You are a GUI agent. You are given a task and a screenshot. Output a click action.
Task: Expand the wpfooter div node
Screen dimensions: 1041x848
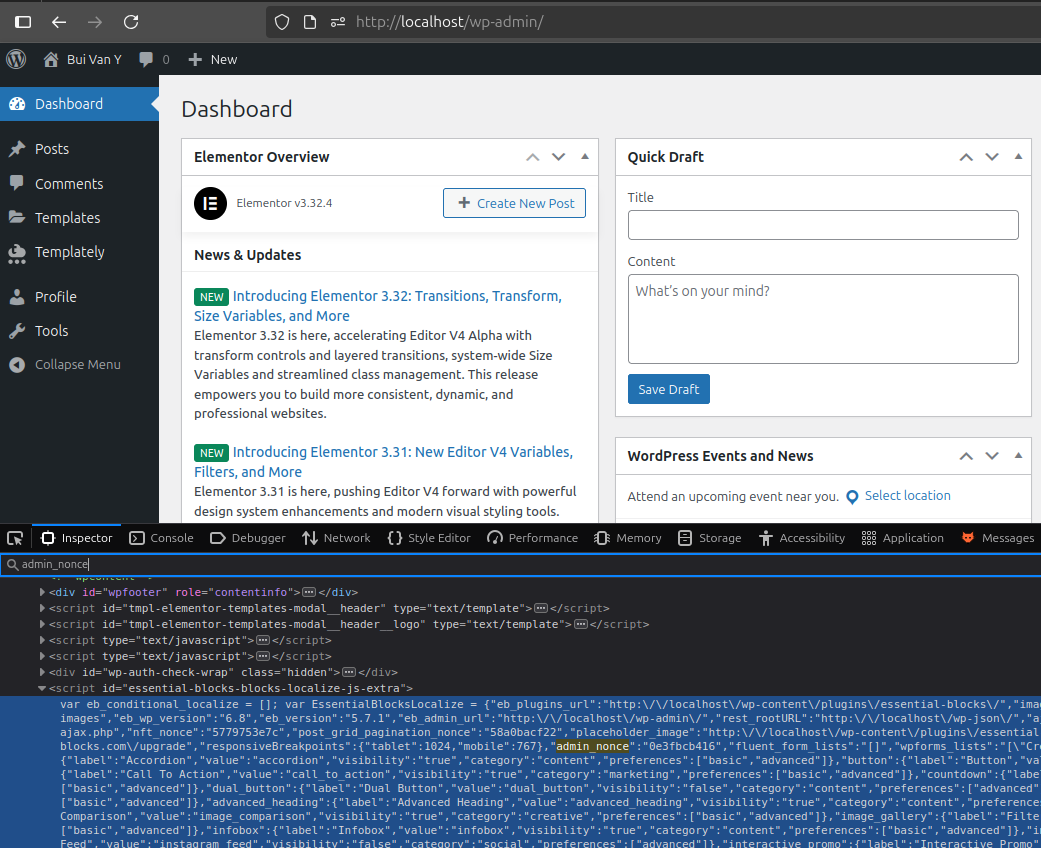coord(42,592)
